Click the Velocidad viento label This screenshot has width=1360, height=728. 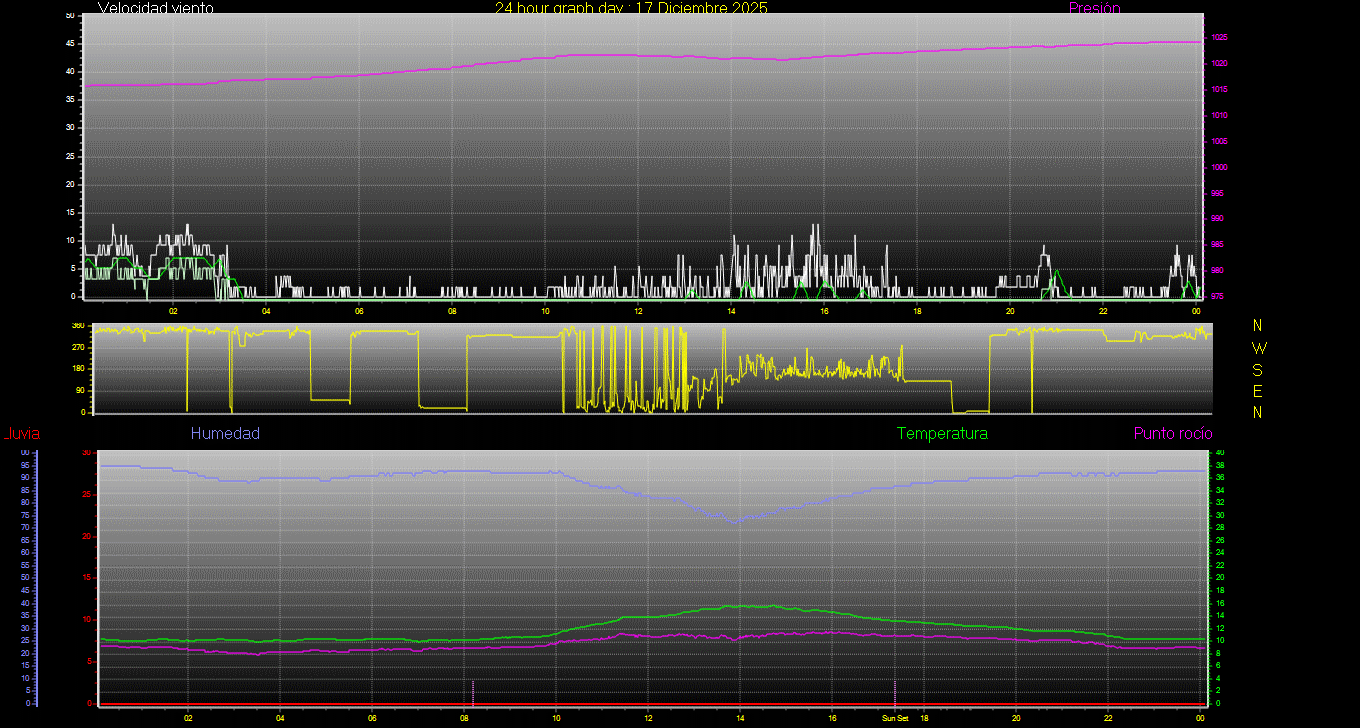(x=155, y=8)
